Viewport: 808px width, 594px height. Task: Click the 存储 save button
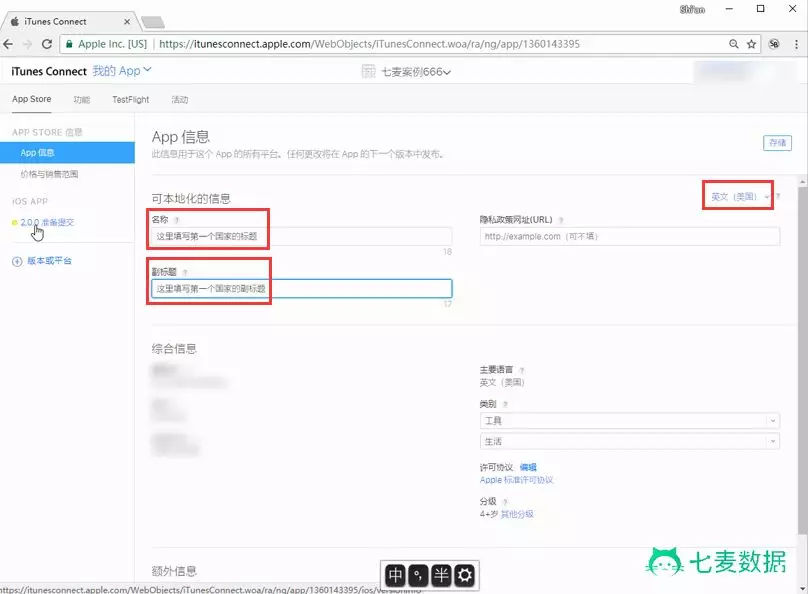coord(776,143)
